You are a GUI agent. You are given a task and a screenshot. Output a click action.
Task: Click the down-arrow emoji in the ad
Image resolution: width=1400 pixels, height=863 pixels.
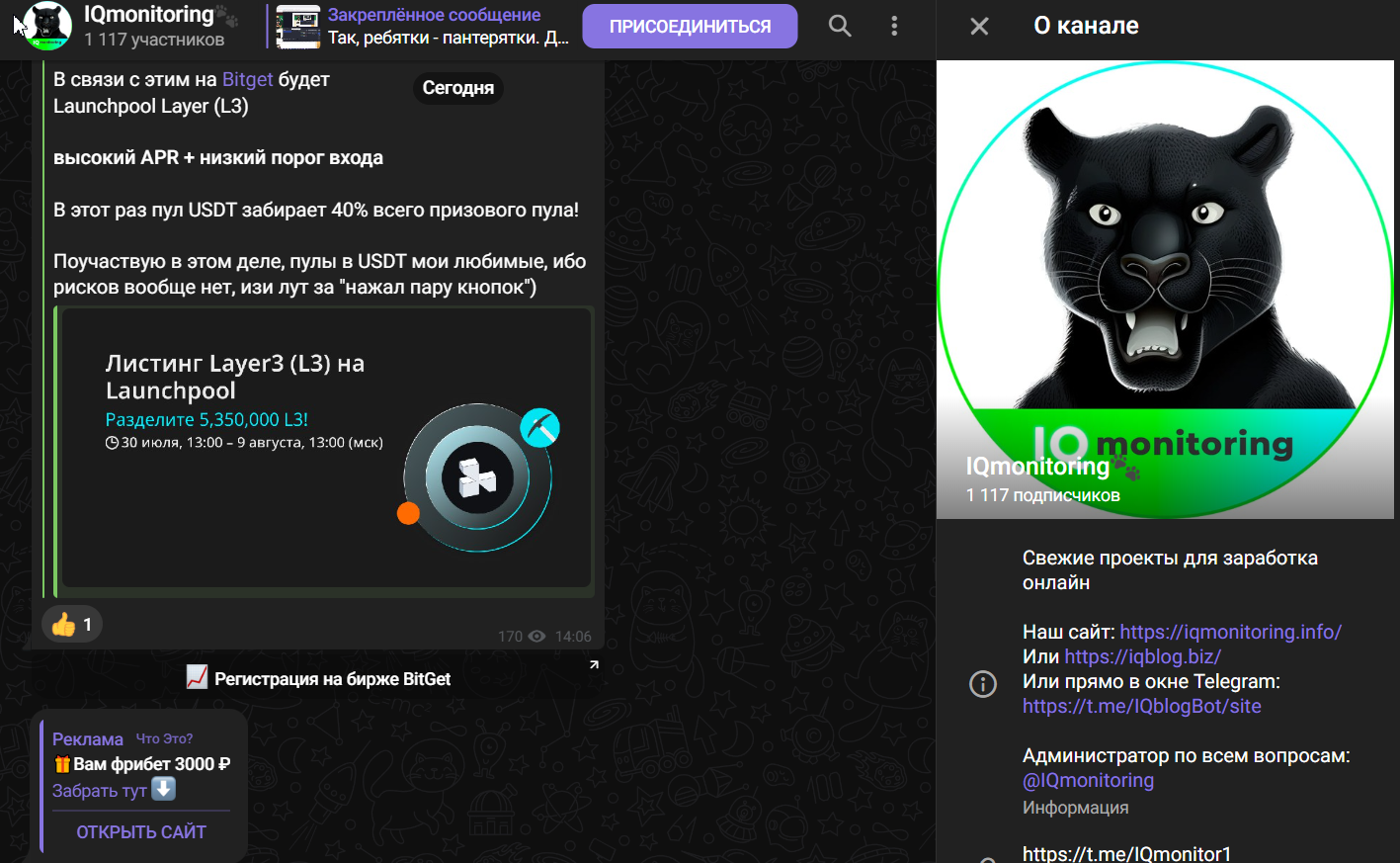point(164,789)
